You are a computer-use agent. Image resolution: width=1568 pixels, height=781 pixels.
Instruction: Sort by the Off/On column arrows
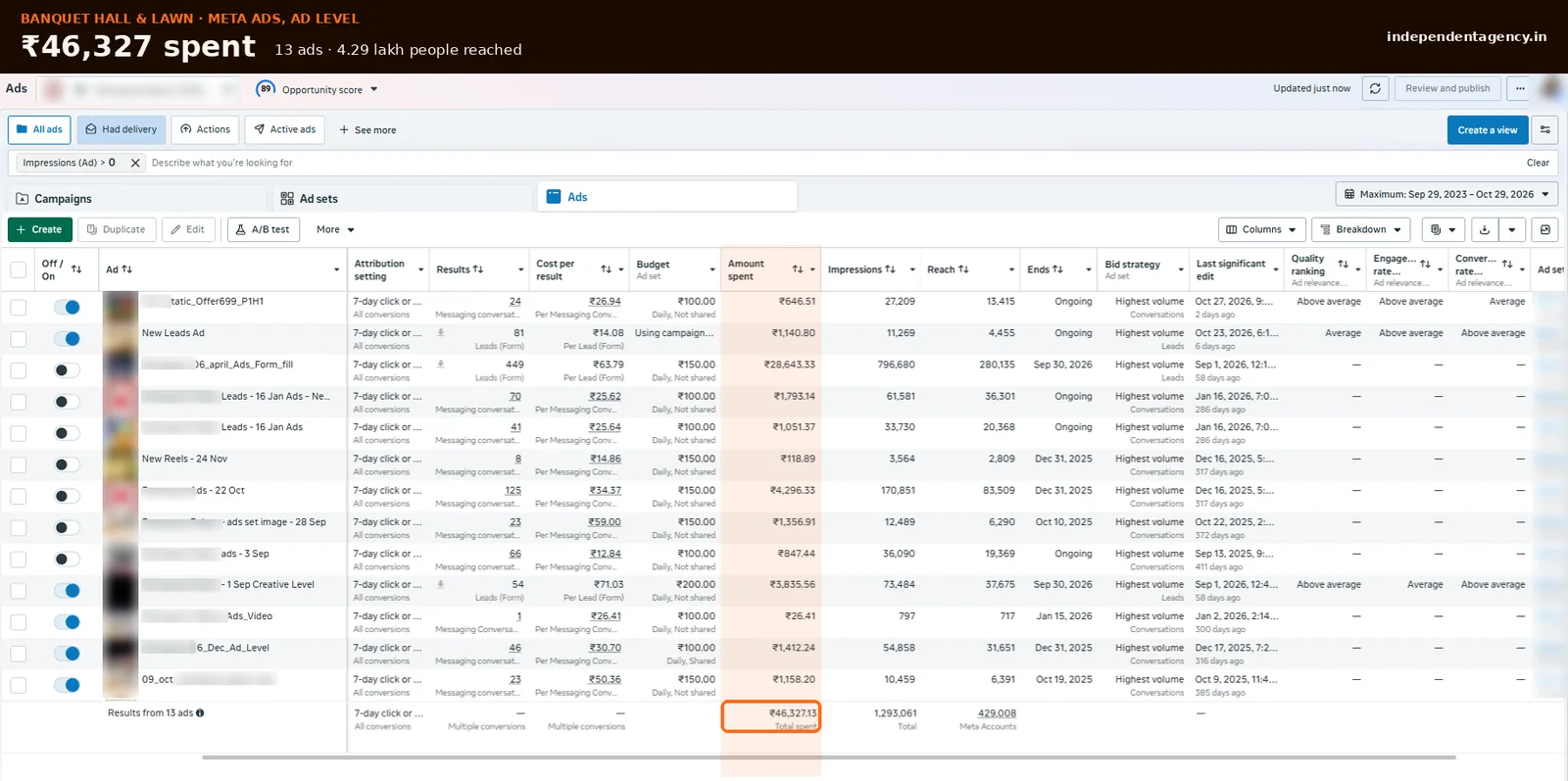tap(76, 269)
